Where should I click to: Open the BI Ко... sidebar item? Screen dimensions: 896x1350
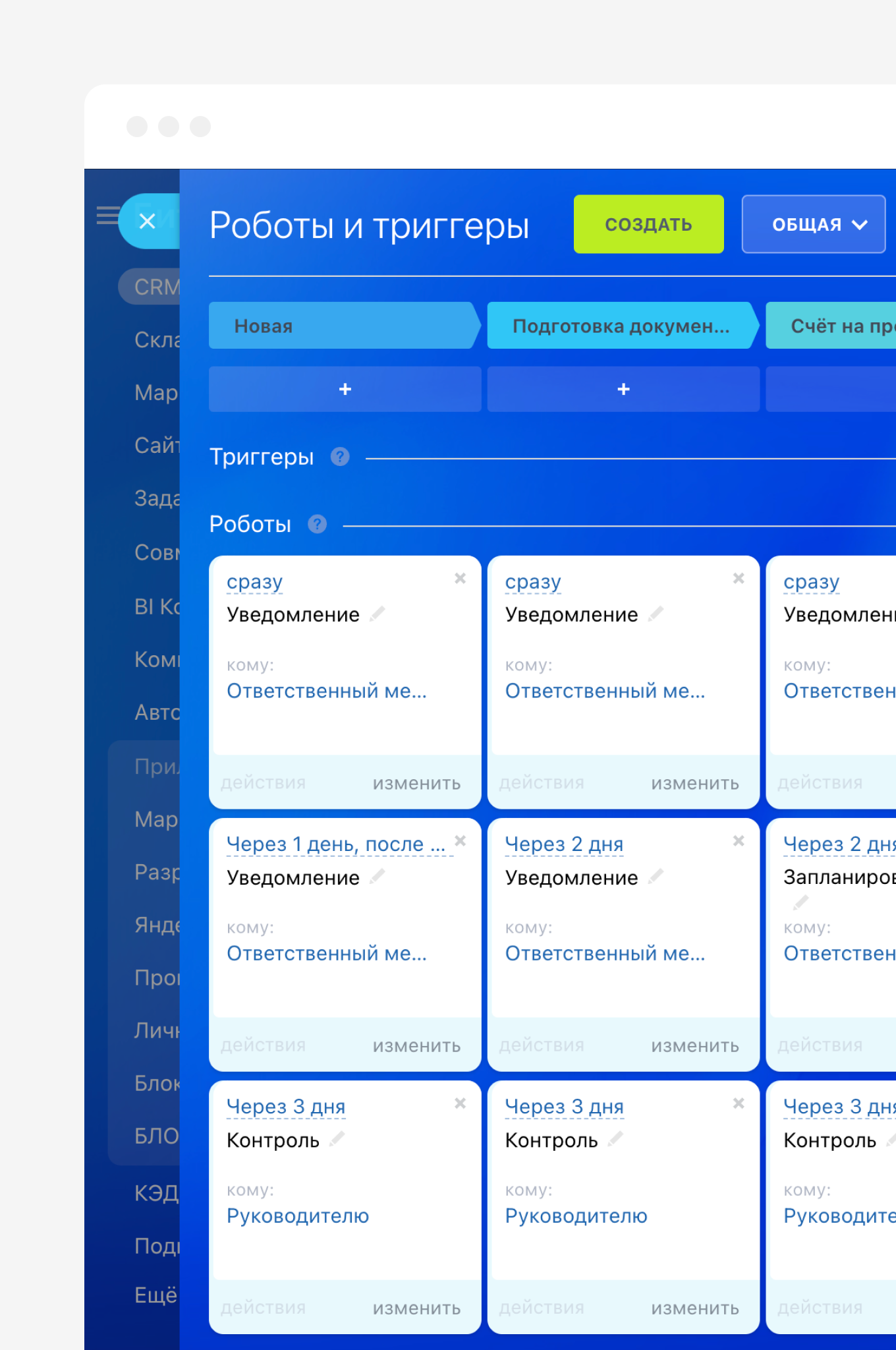156,606
